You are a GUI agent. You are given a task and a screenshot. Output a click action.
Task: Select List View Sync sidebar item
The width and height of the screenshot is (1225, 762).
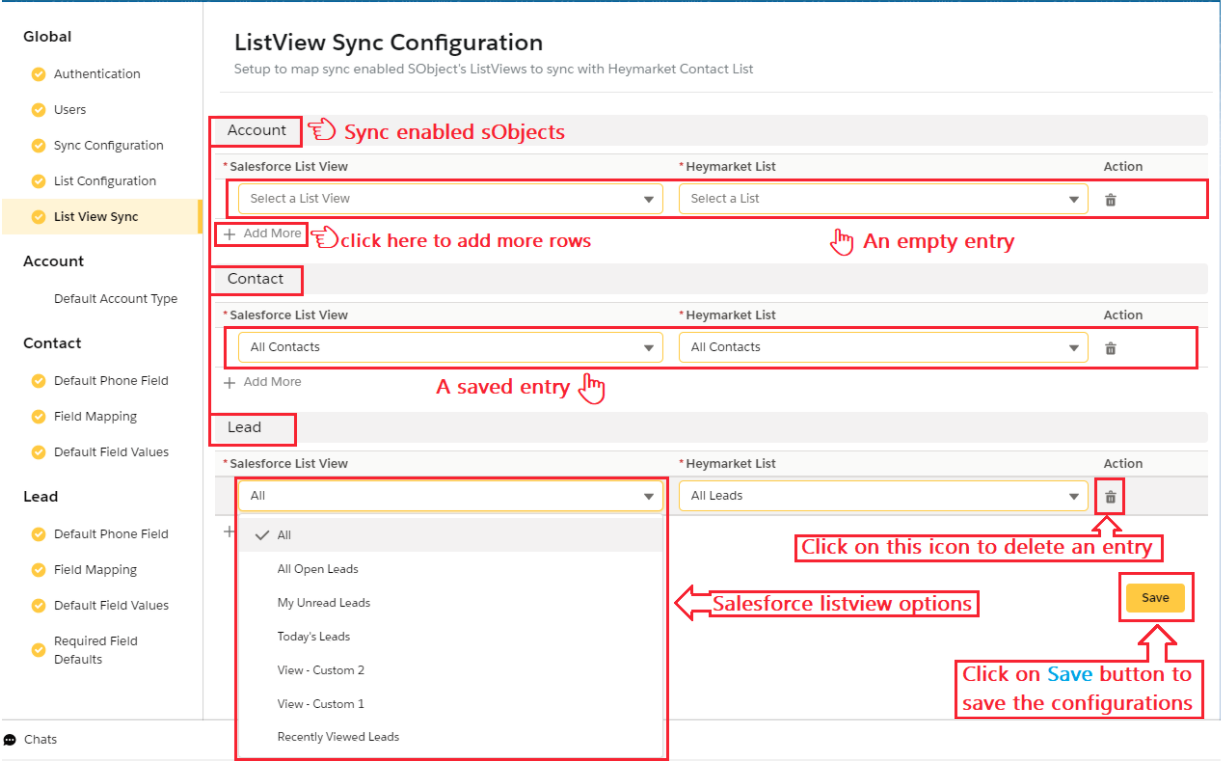[x=96, y=217]
